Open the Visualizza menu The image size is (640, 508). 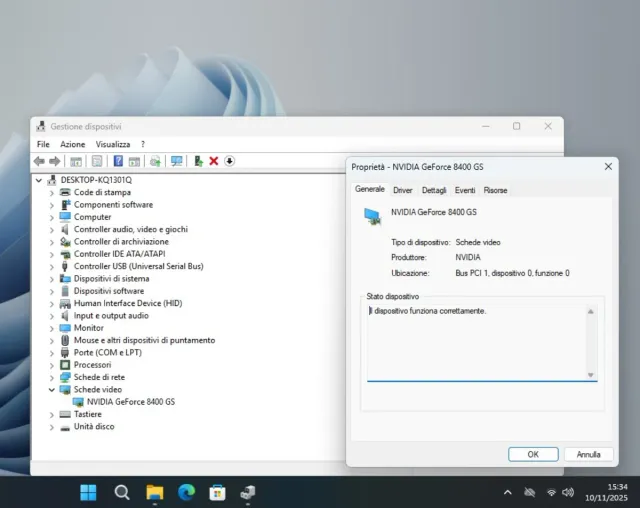113,144
